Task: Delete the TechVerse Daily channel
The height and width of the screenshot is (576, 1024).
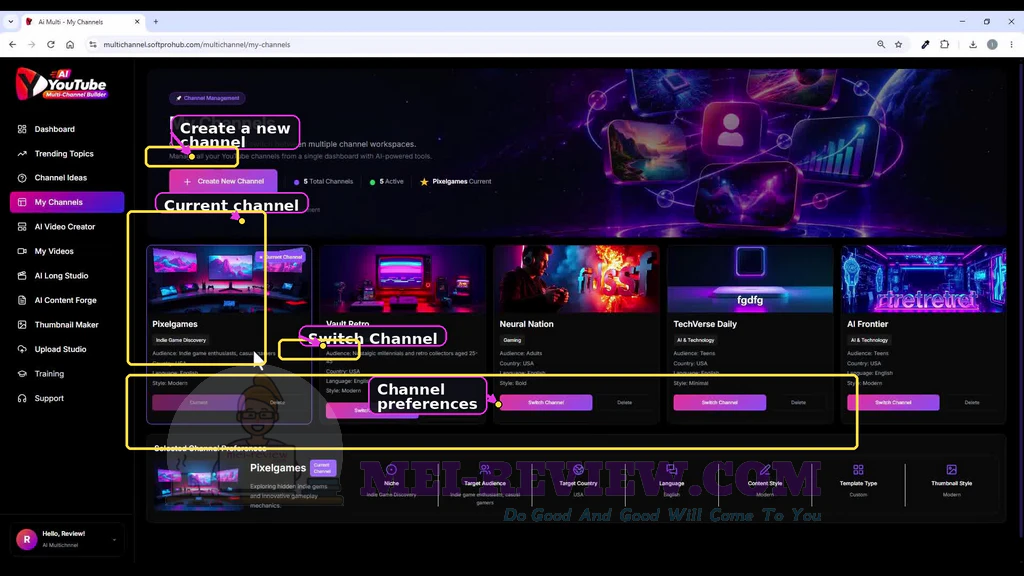Action: coord(798,402)
